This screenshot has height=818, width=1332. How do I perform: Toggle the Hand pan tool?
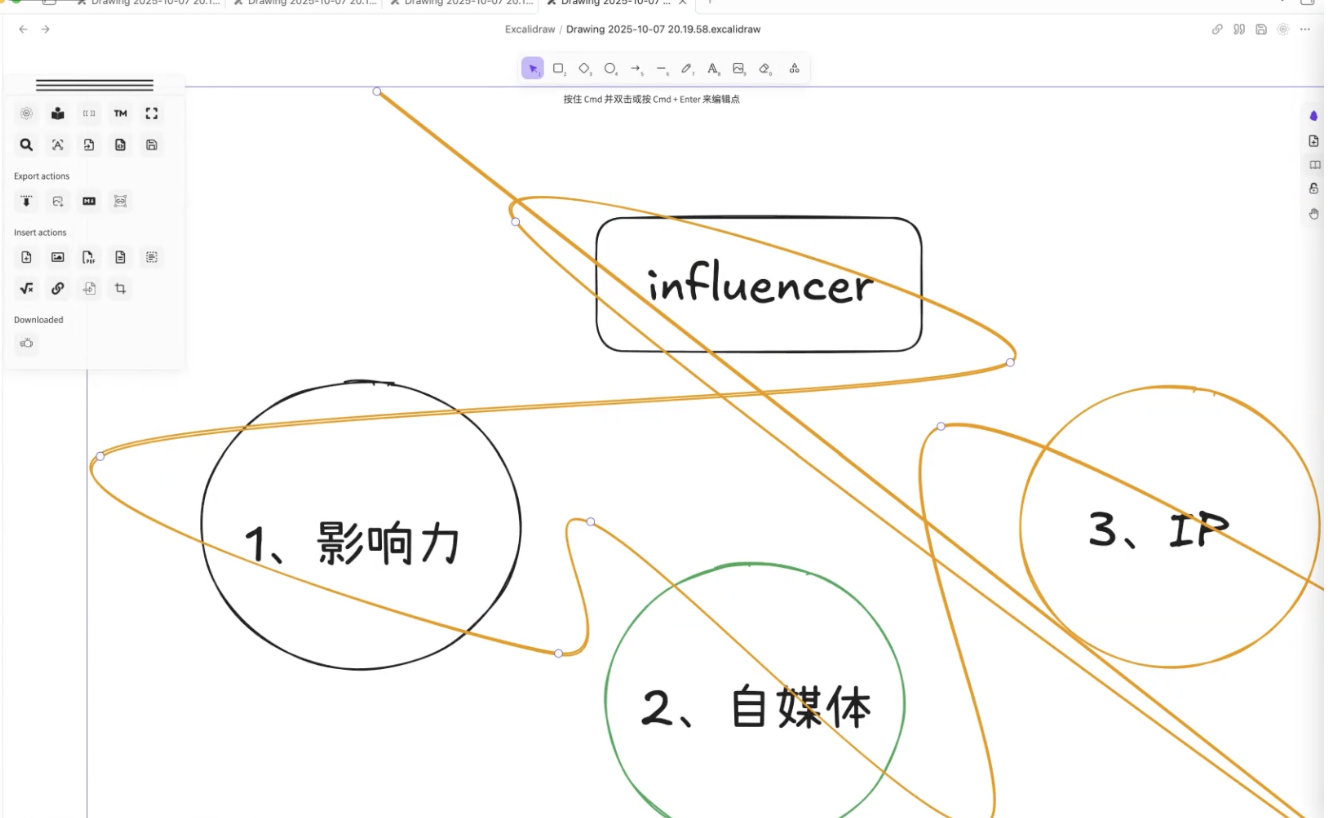tap(1314, 214)
